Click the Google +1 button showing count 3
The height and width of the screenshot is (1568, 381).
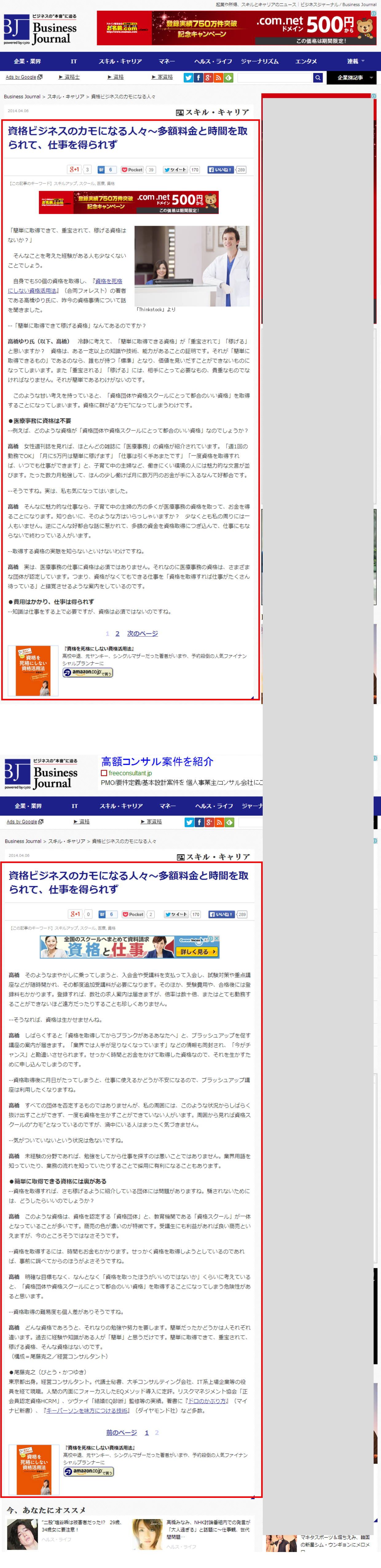coord(74,170)
